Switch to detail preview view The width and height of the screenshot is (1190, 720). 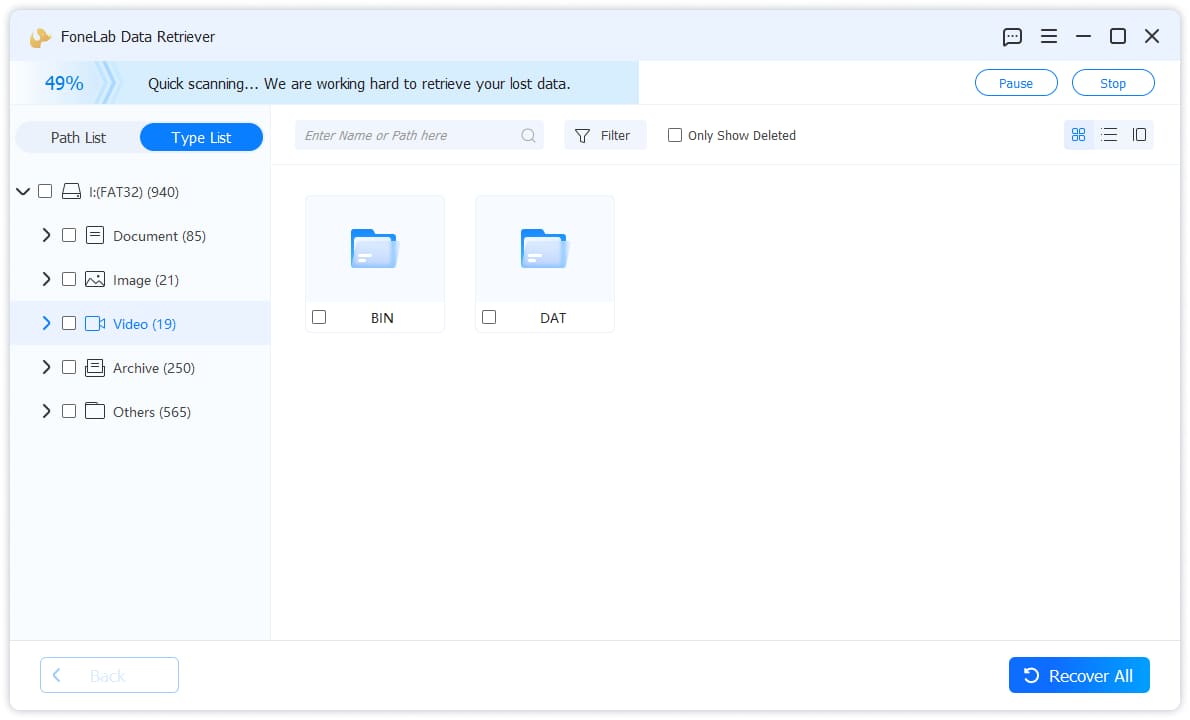1139,135
